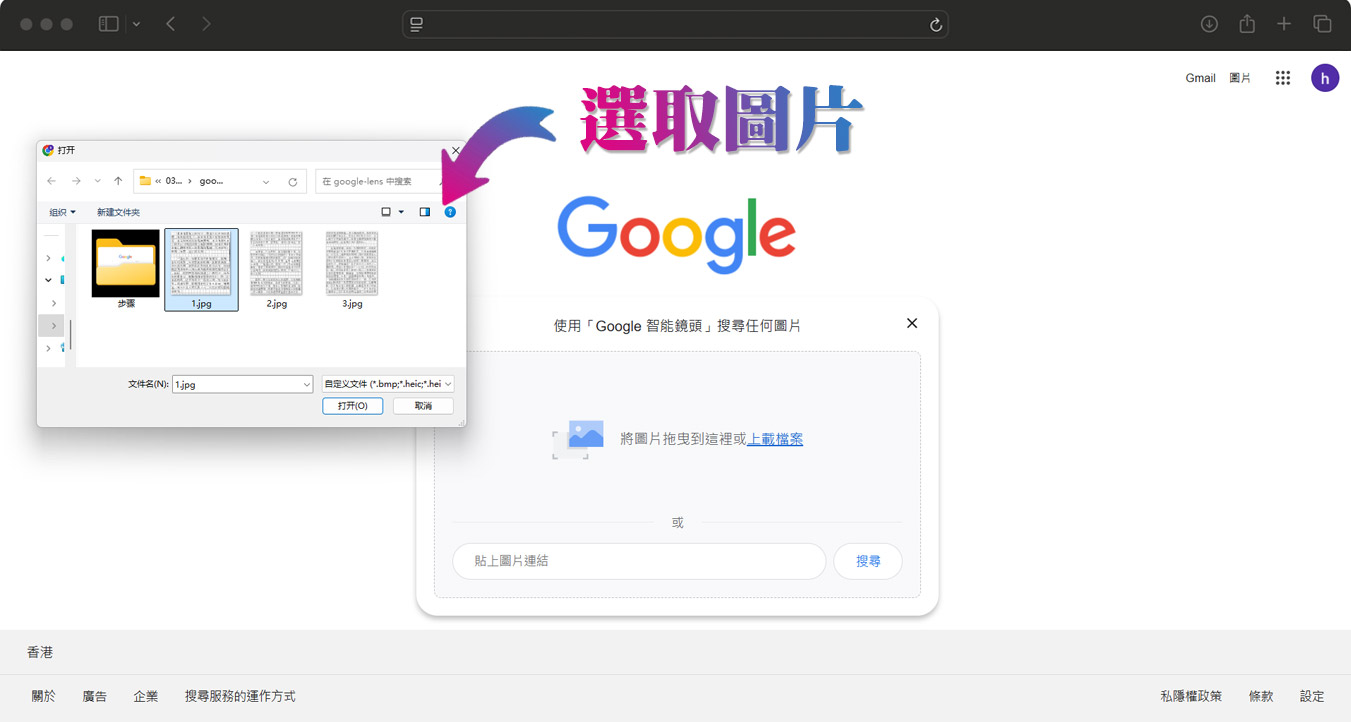Change the view layout icon in dialog
Viewport: 1351px width, 722px height.
click(386, 212)
